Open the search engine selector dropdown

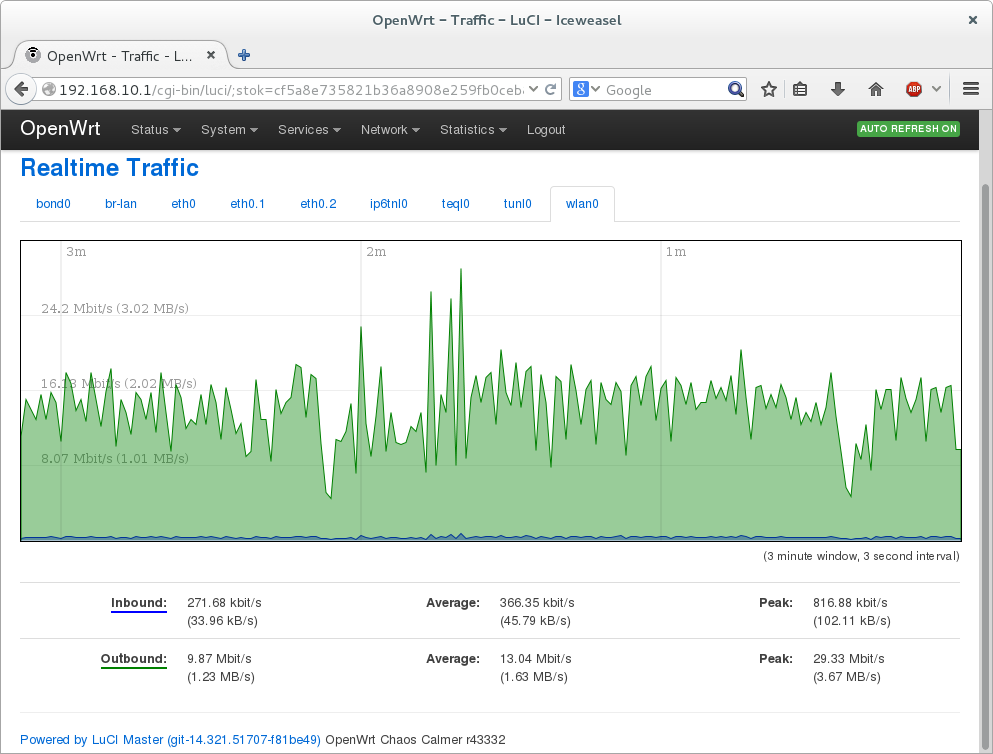pyautogui.click(x=586, y=89)
